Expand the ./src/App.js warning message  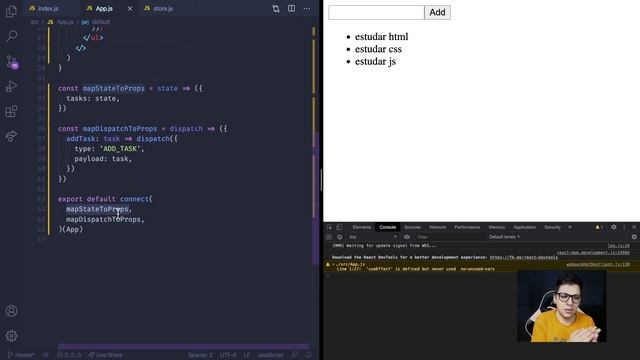tap(333, 265)
